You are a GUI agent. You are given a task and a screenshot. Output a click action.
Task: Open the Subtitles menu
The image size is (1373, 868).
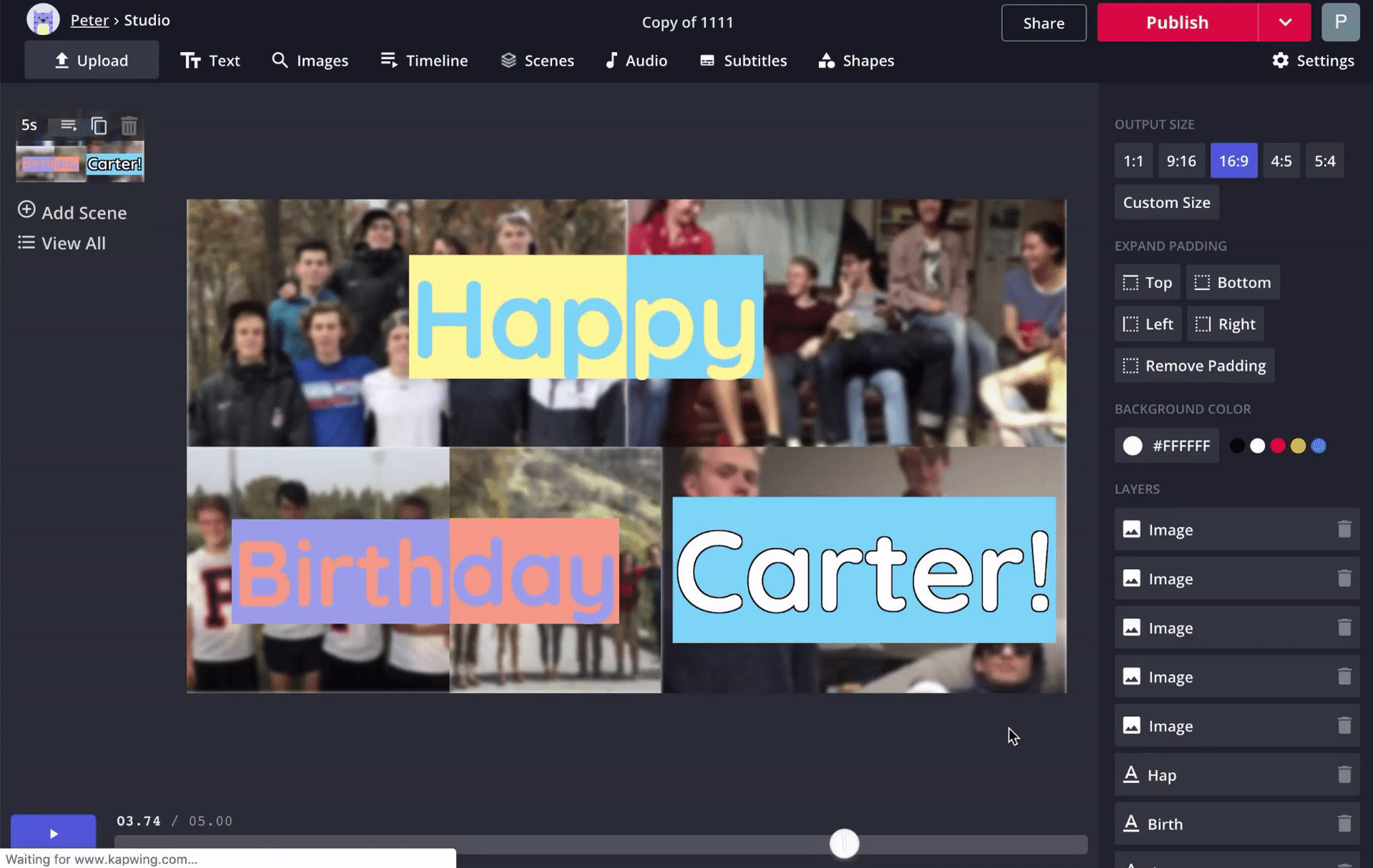pyautogui.click(x=743, y=61)
